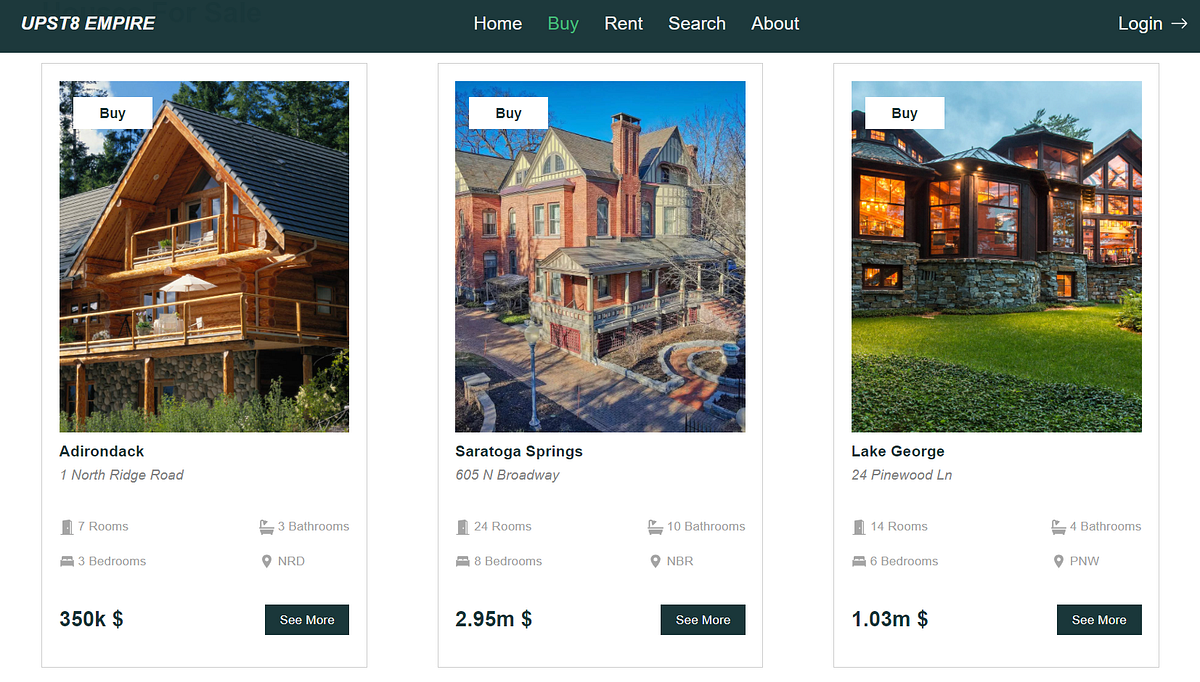Click the Saratoga Springs house photo
The image size is (1200, 682).
click(600, 256)
